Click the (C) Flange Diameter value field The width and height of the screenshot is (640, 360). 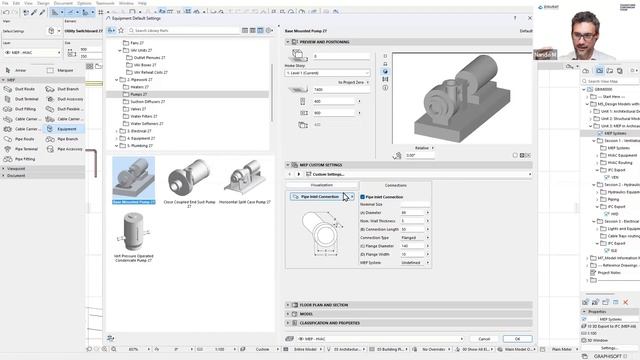(412, 246)
